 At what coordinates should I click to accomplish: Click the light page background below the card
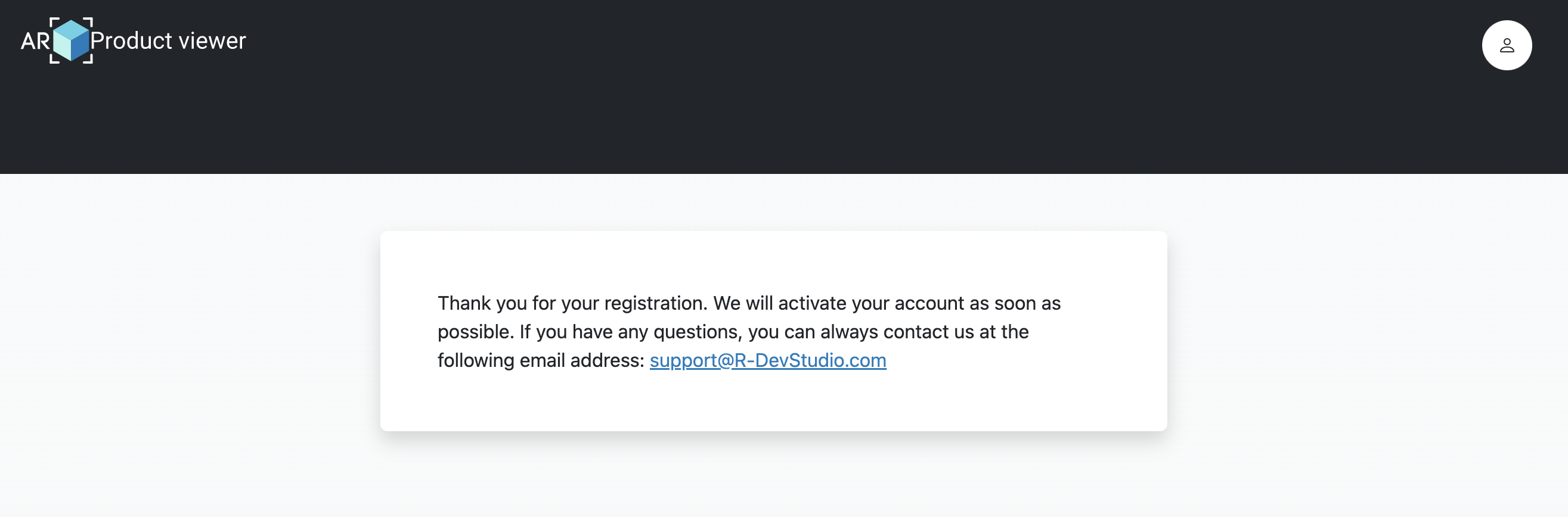pos(773,478)
